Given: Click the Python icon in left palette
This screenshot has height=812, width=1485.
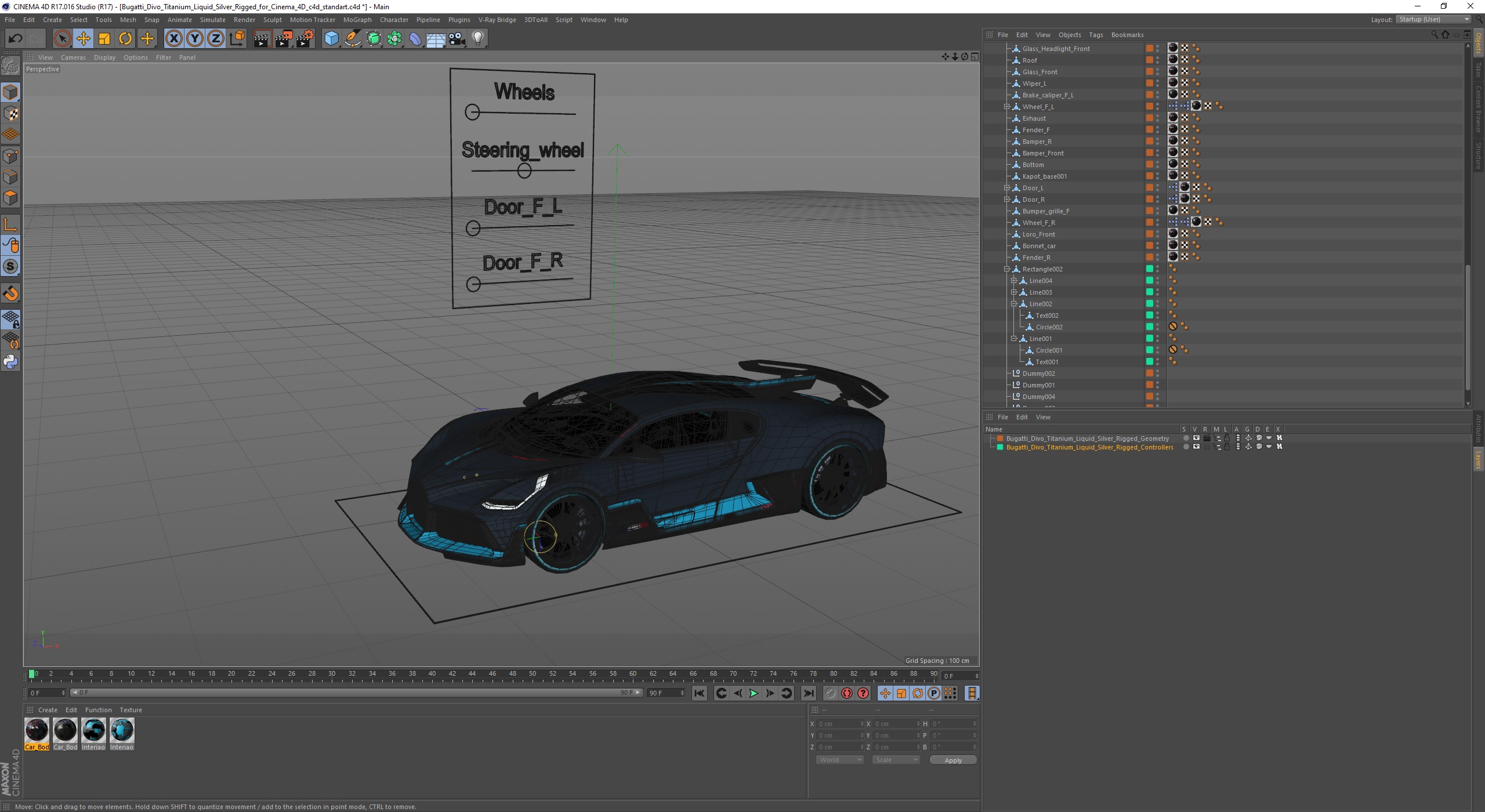Looking at the screenshot, I should point(10,362).
